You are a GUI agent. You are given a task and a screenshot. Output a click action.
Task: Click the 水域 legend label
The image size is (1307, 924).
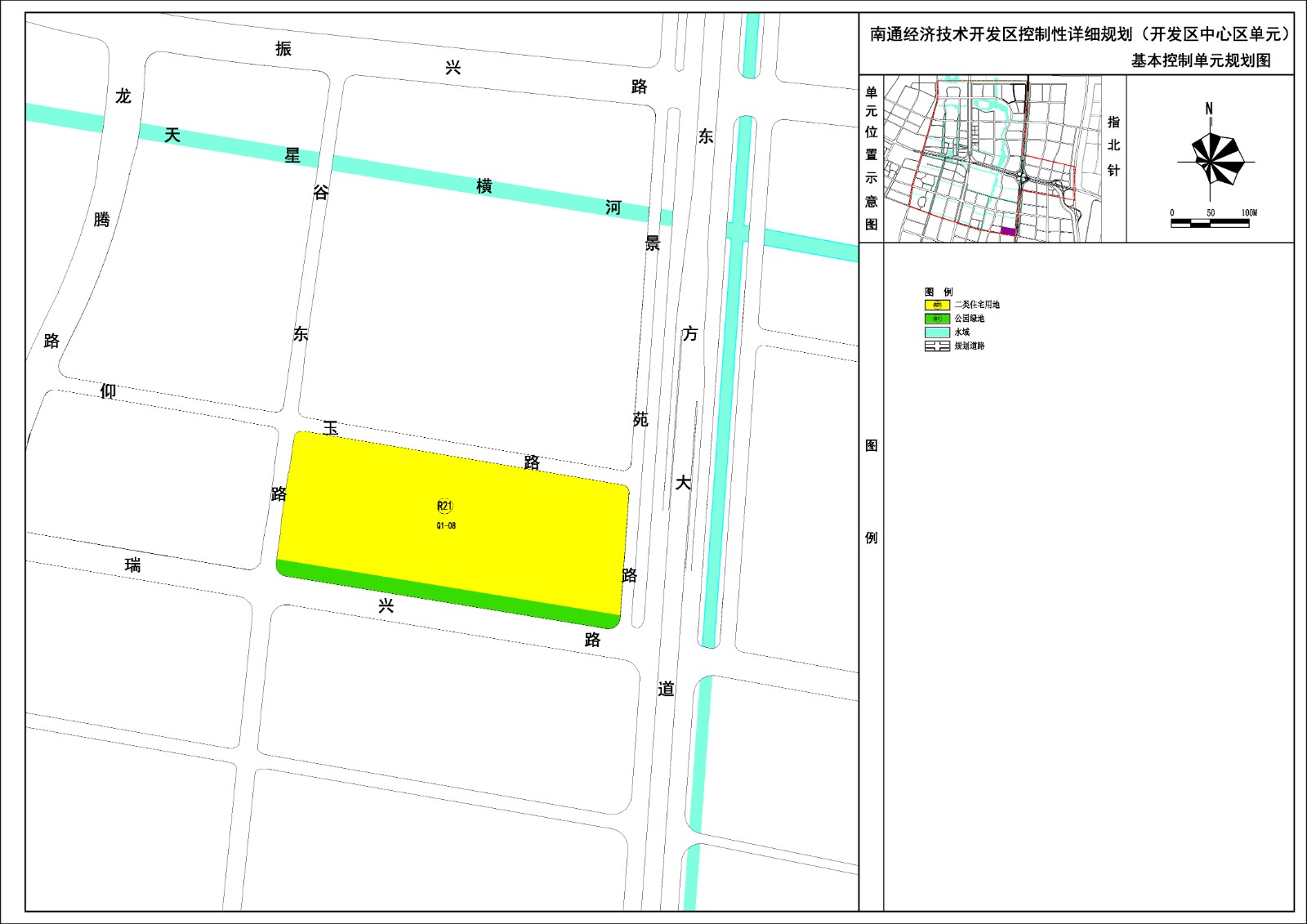(962, 333)
